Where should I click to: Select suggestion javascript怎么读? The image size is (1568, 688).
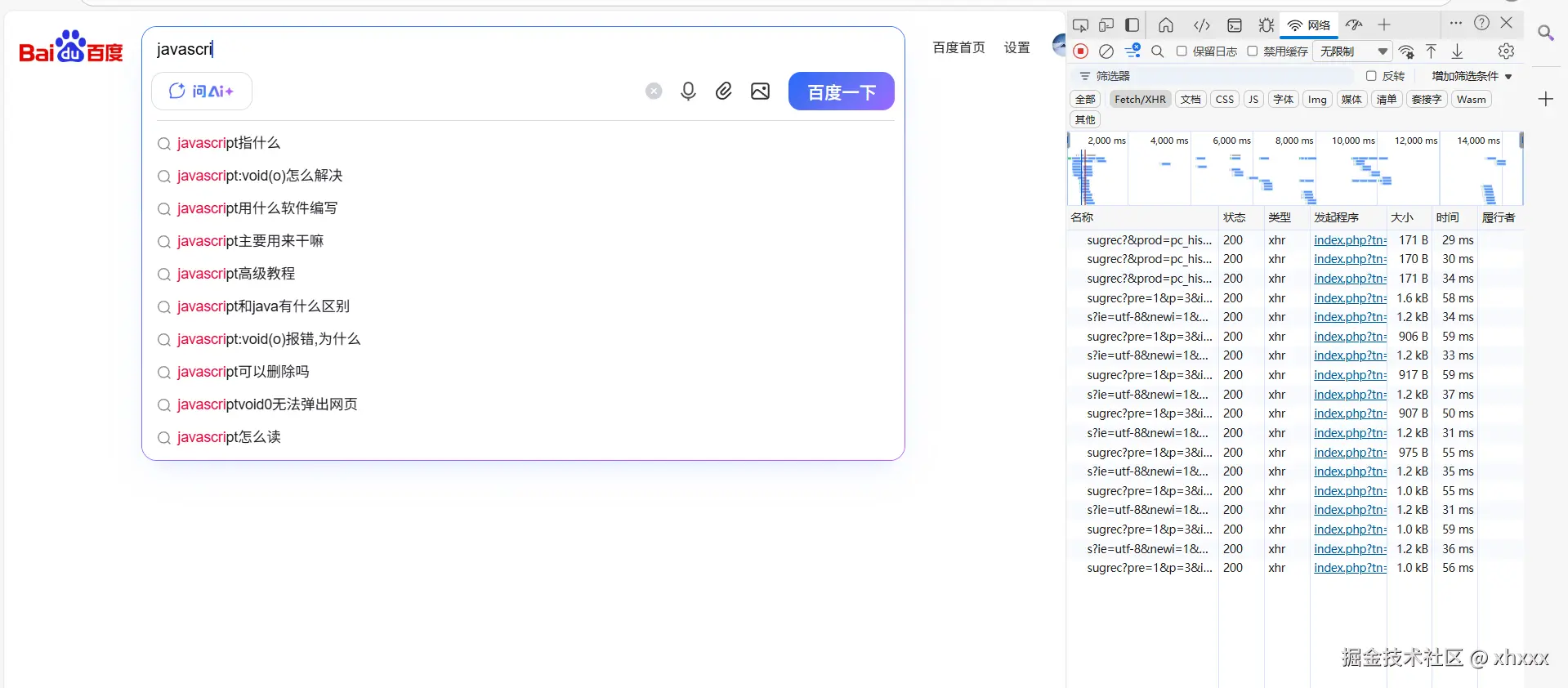[x=229, y=437]
